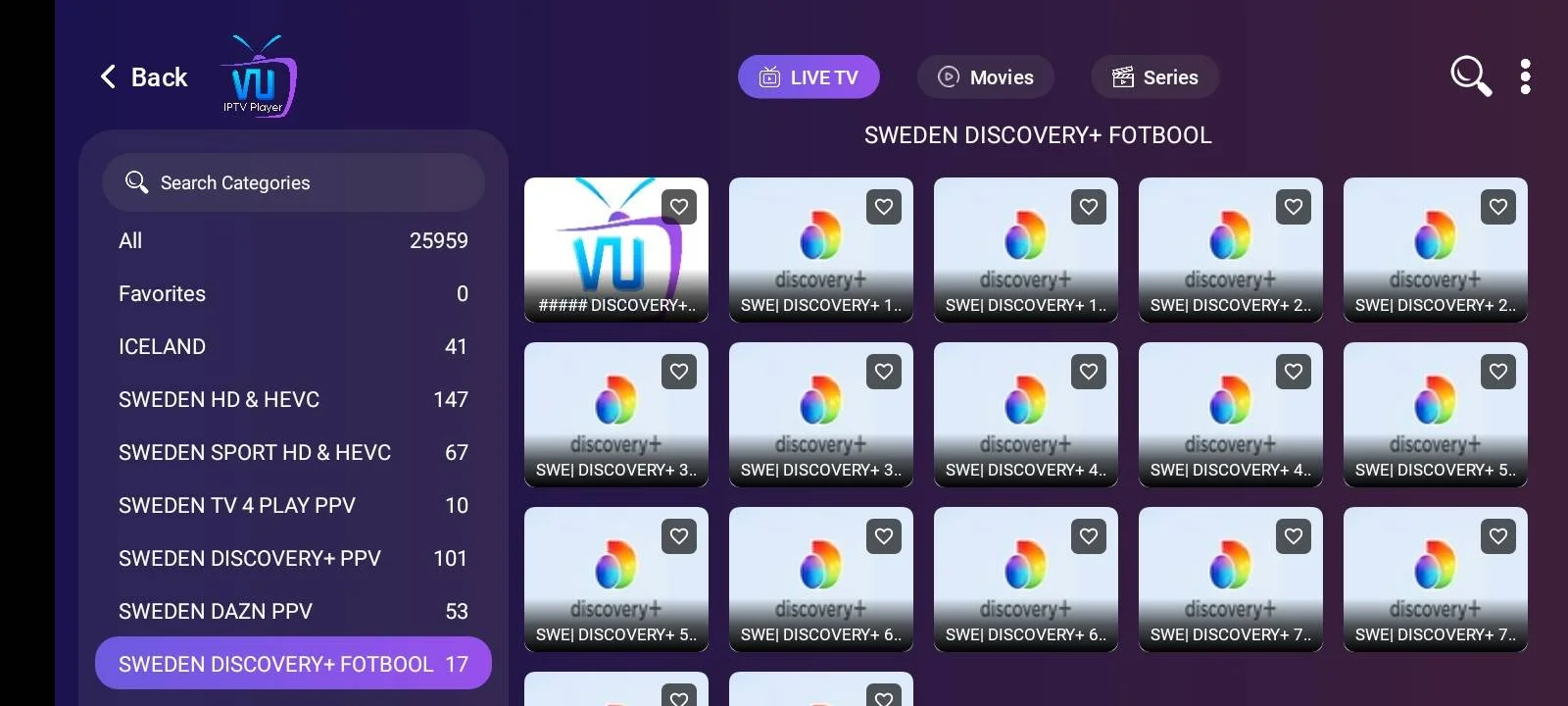Open channel search with the magnifier icon

(1470, 76)
